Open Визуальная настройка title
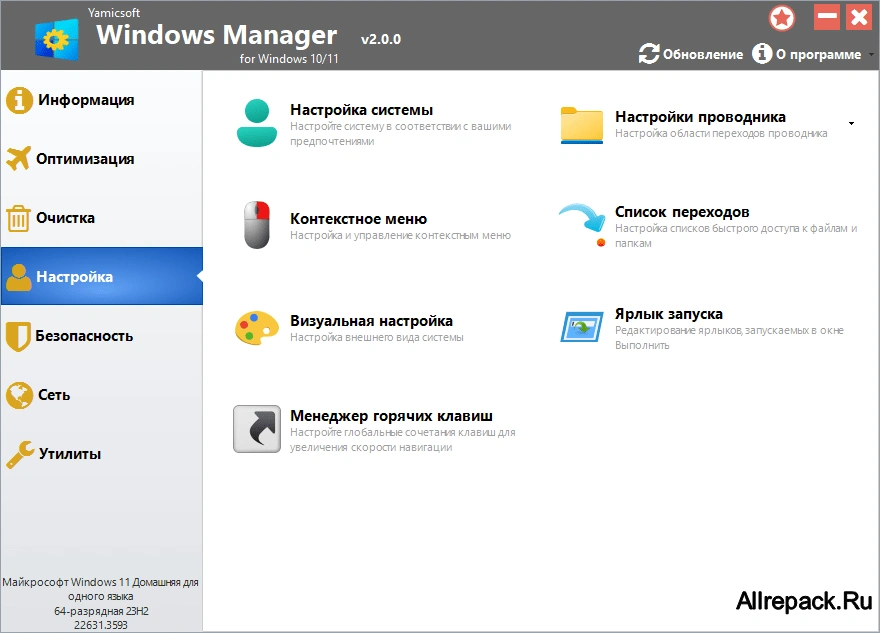The width and height of the screenshot is (880, 633). coord(372,321)
